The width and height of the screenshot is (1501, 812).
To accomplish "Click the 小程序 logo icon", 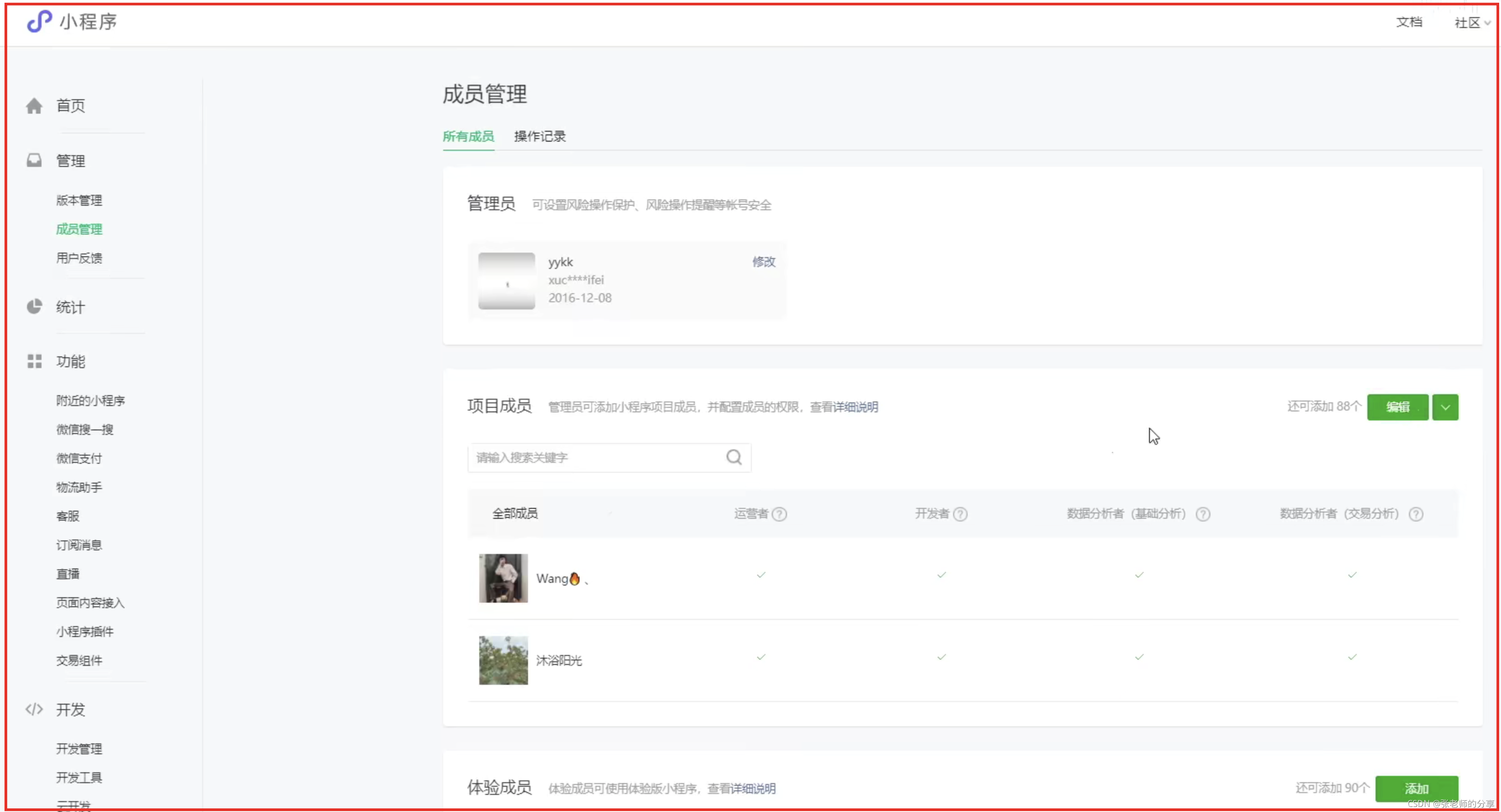I will pyautogui.click(x=40, y=22).
